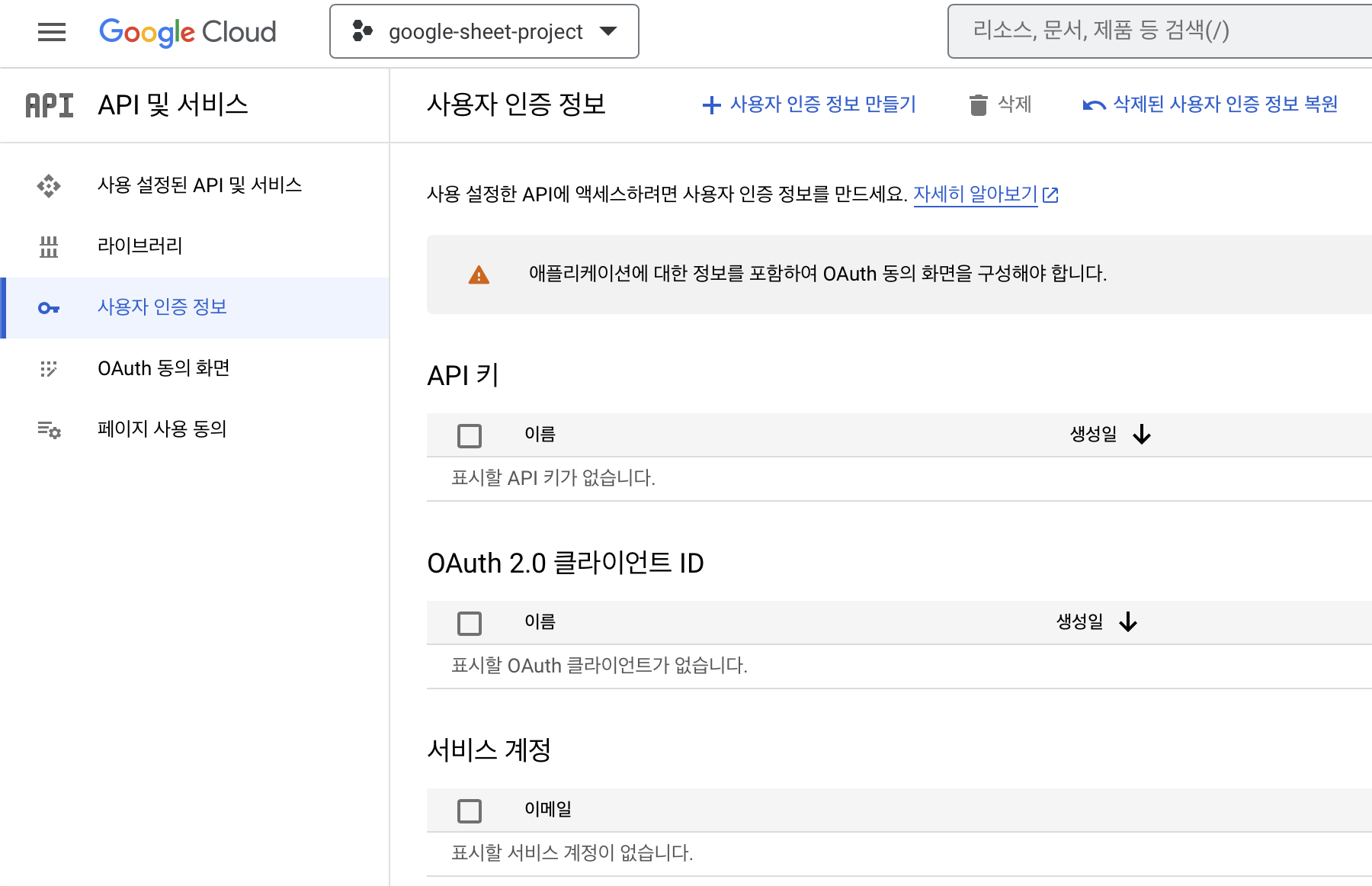Screen dimensions: 1372x886
Task: Click the orange warning triangle icon
Action: click(x=479, y=274)
